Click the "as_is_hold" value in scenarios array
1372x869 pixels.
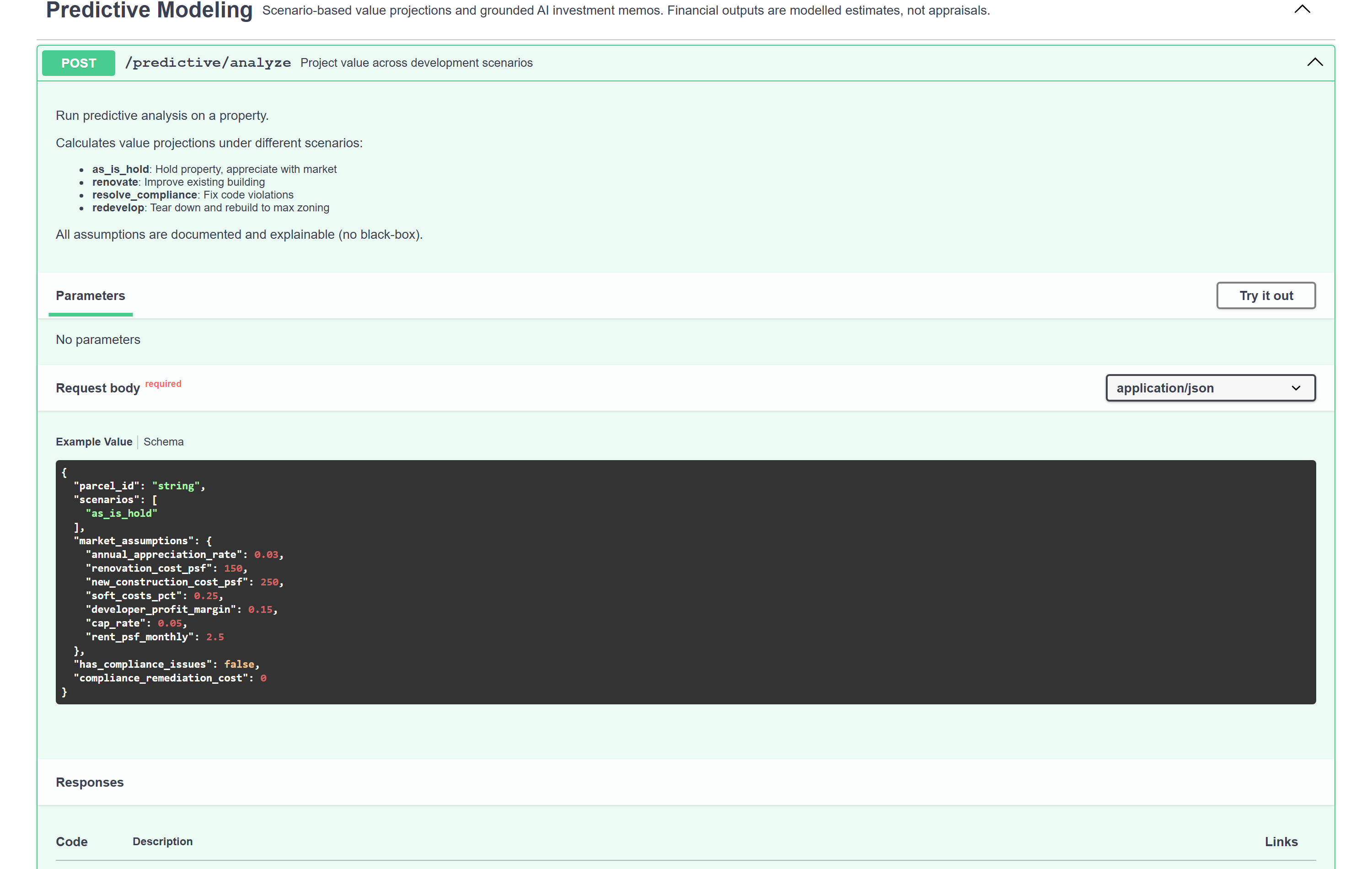click(x=121, y=514)
